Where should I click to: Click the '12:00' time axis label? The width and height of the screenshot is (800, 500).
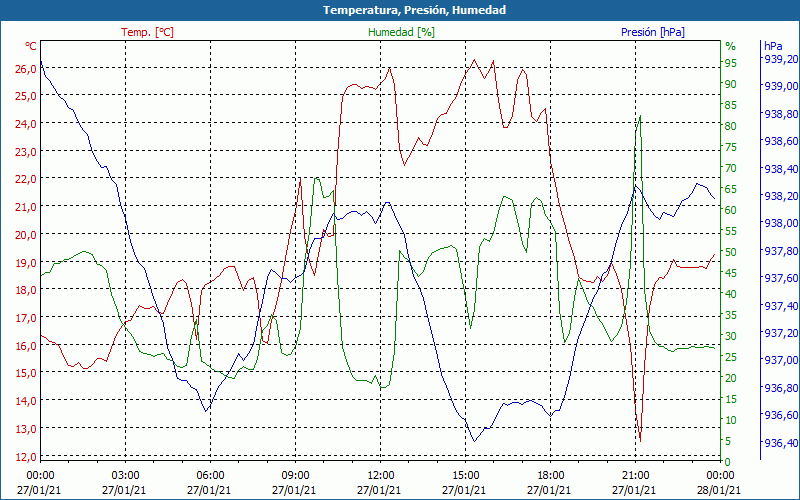381,476
